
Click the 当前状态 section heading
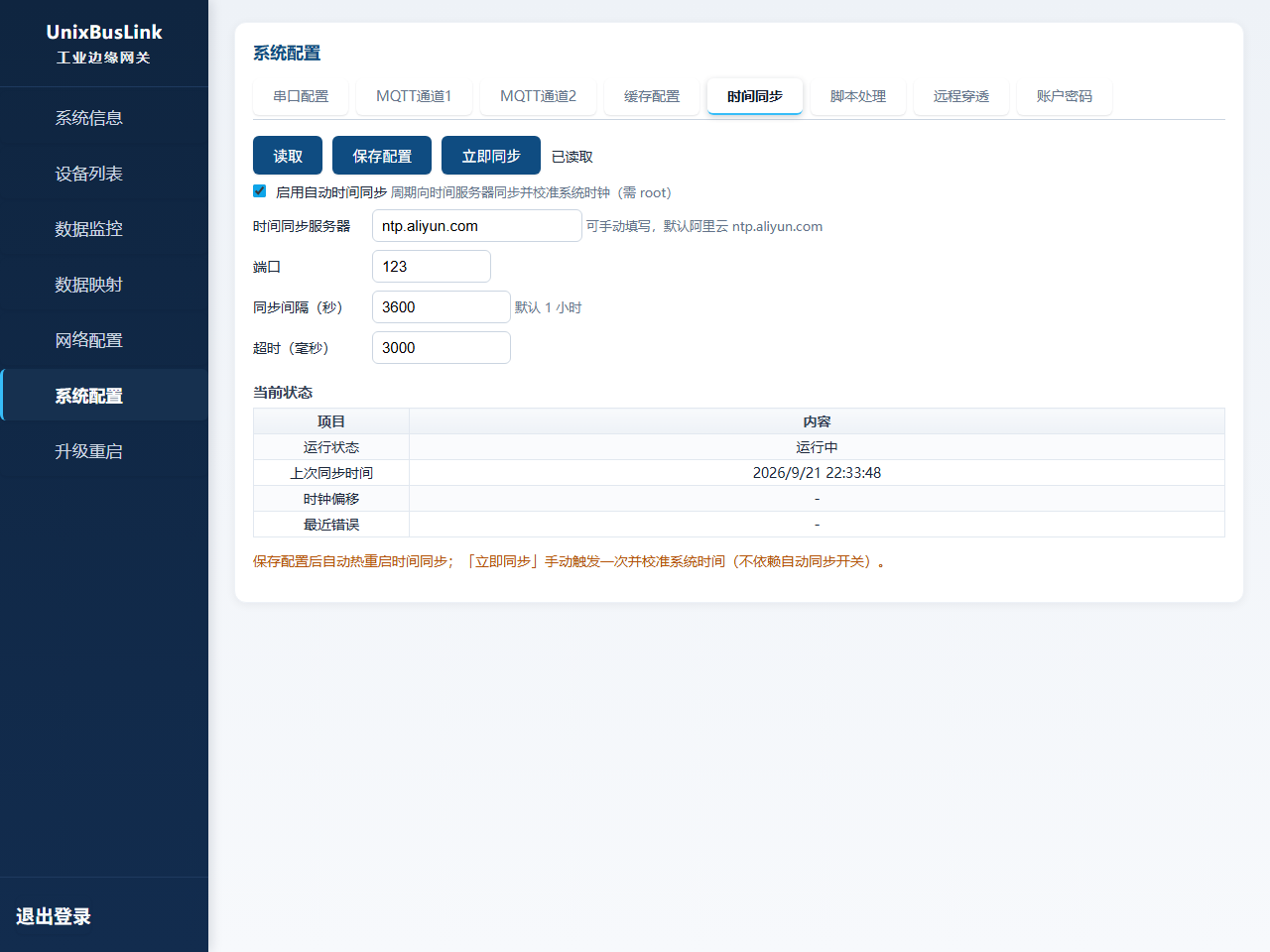pos(283,393)
